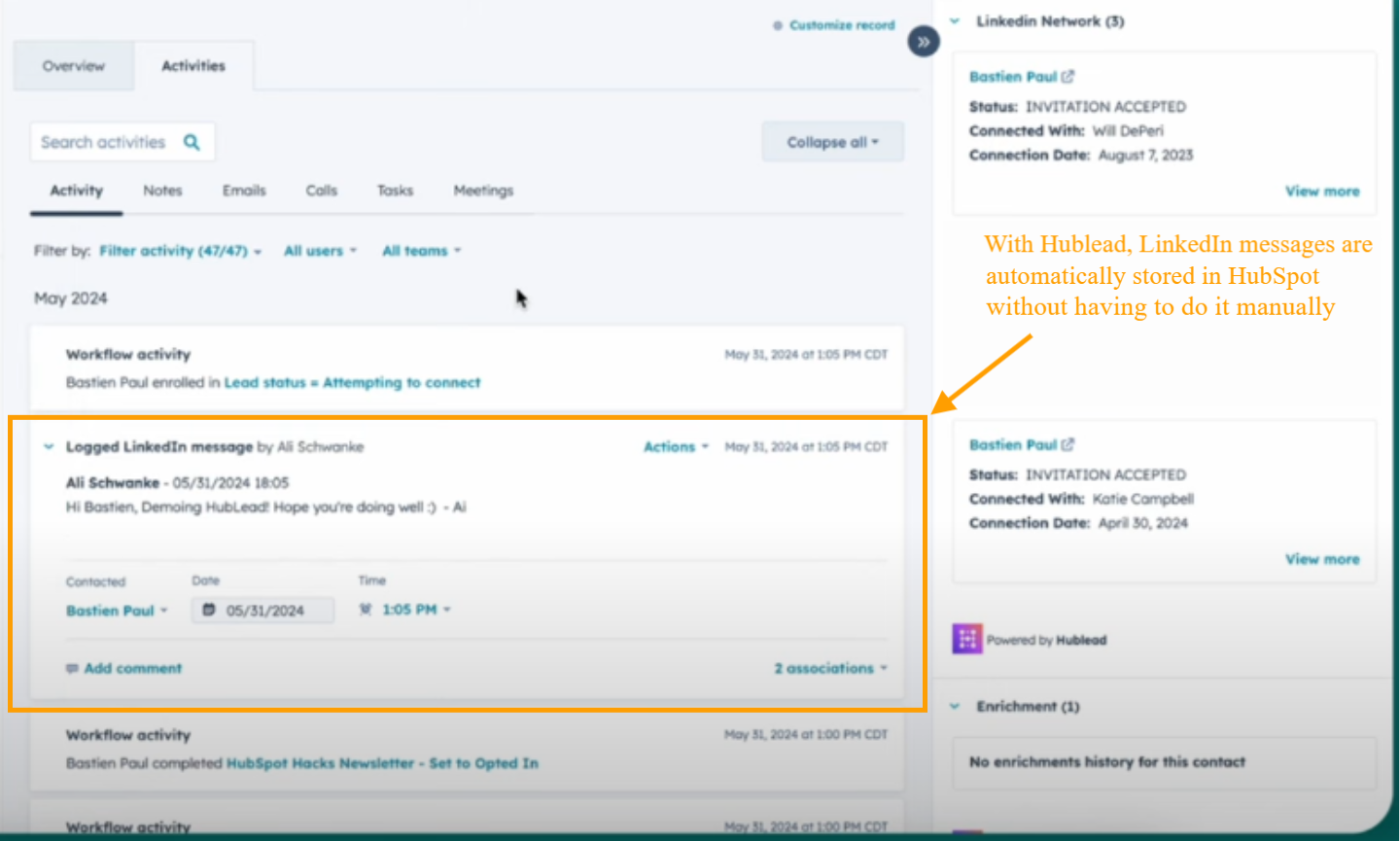Viewport: 1400px width, 841px height.
Task: Open second Bastien Paul profile link, Katie Campbell card
Action: (x=1013, y=444)
